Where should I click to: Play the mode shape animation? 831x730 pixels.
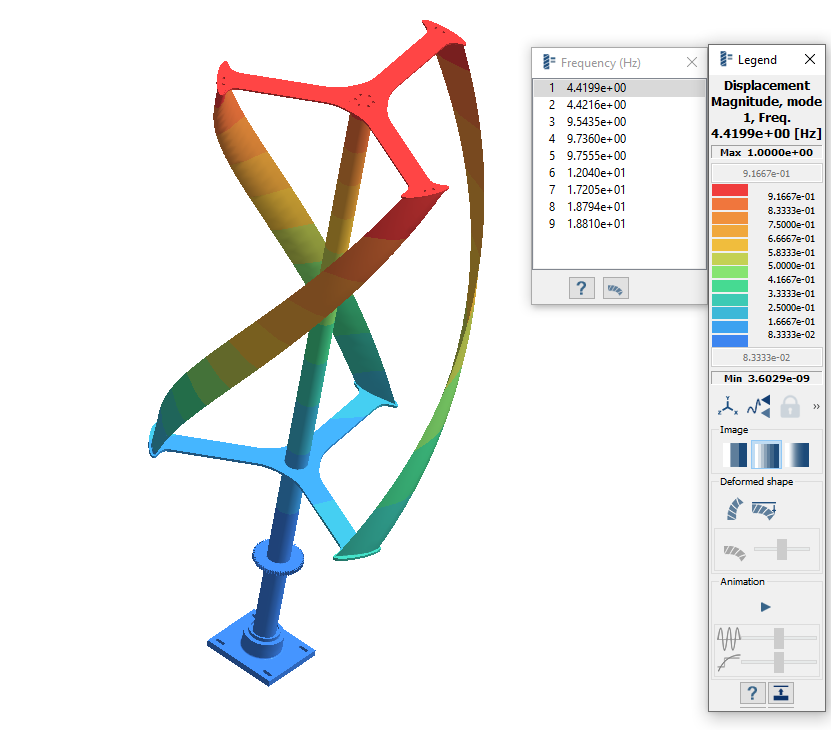766,607
